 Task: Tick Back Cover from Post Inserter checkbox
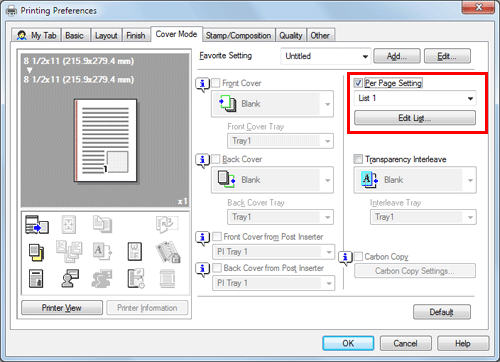pyautogui.click(x=217, y=268)
